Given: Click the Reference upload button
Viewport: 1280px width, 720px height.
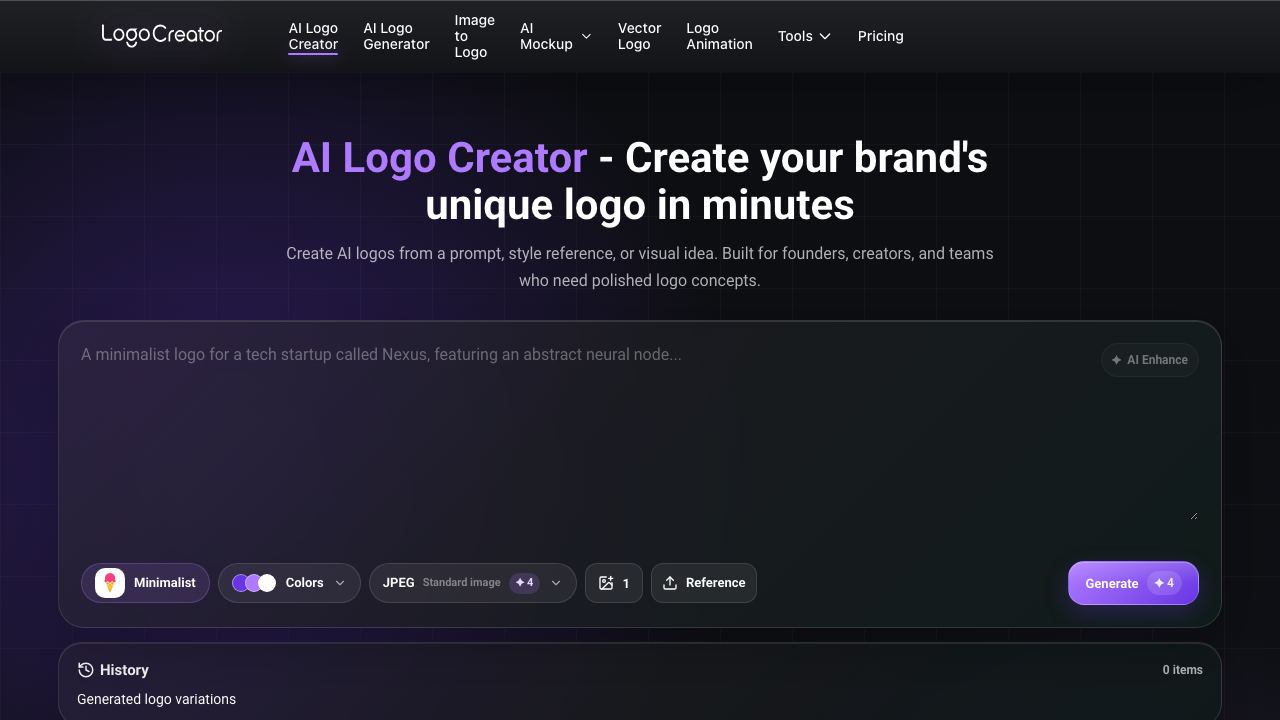Looking at the screenshot, I should click(x=704, y=583).
